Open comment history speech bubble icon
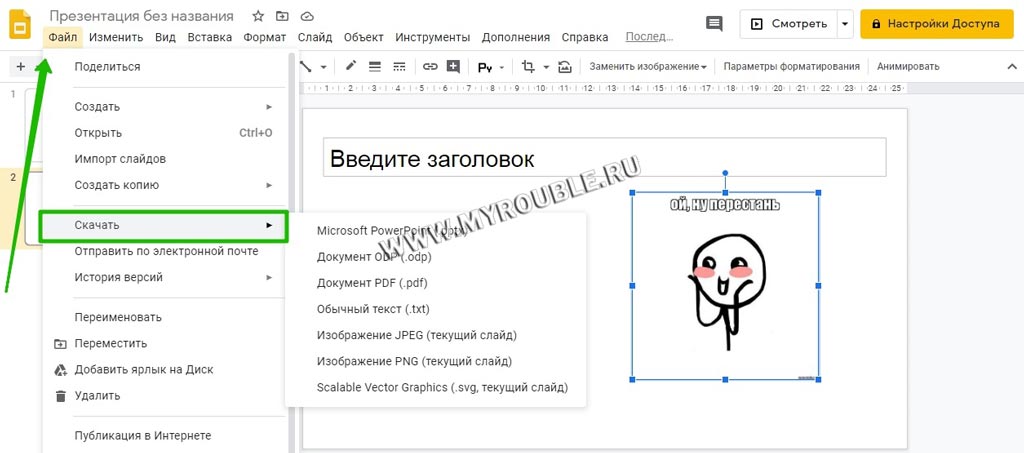 [x=714, y=23]
